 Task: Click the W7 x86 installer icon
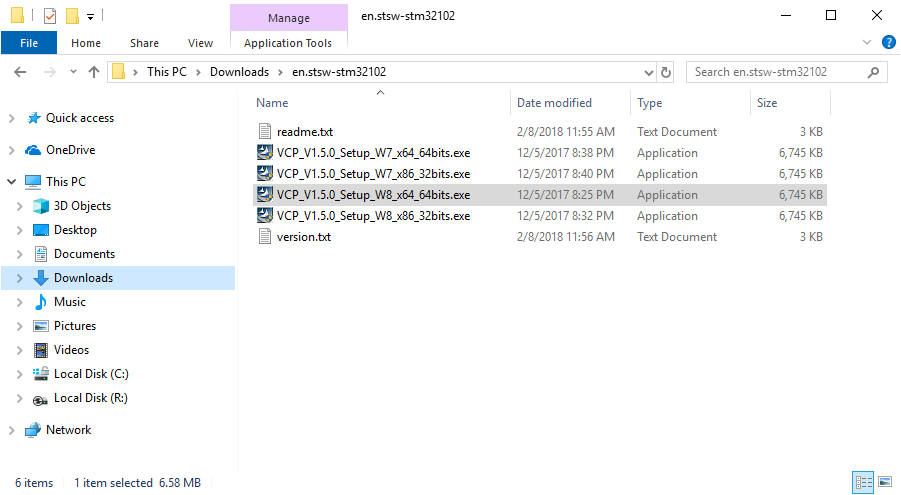pyautogui.click(x=264, y=173)
